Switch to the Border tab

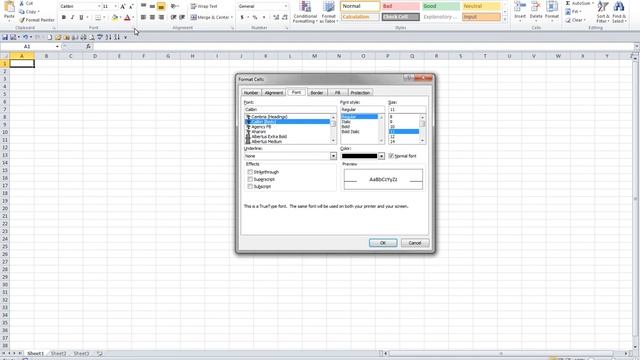coord(317,93)
